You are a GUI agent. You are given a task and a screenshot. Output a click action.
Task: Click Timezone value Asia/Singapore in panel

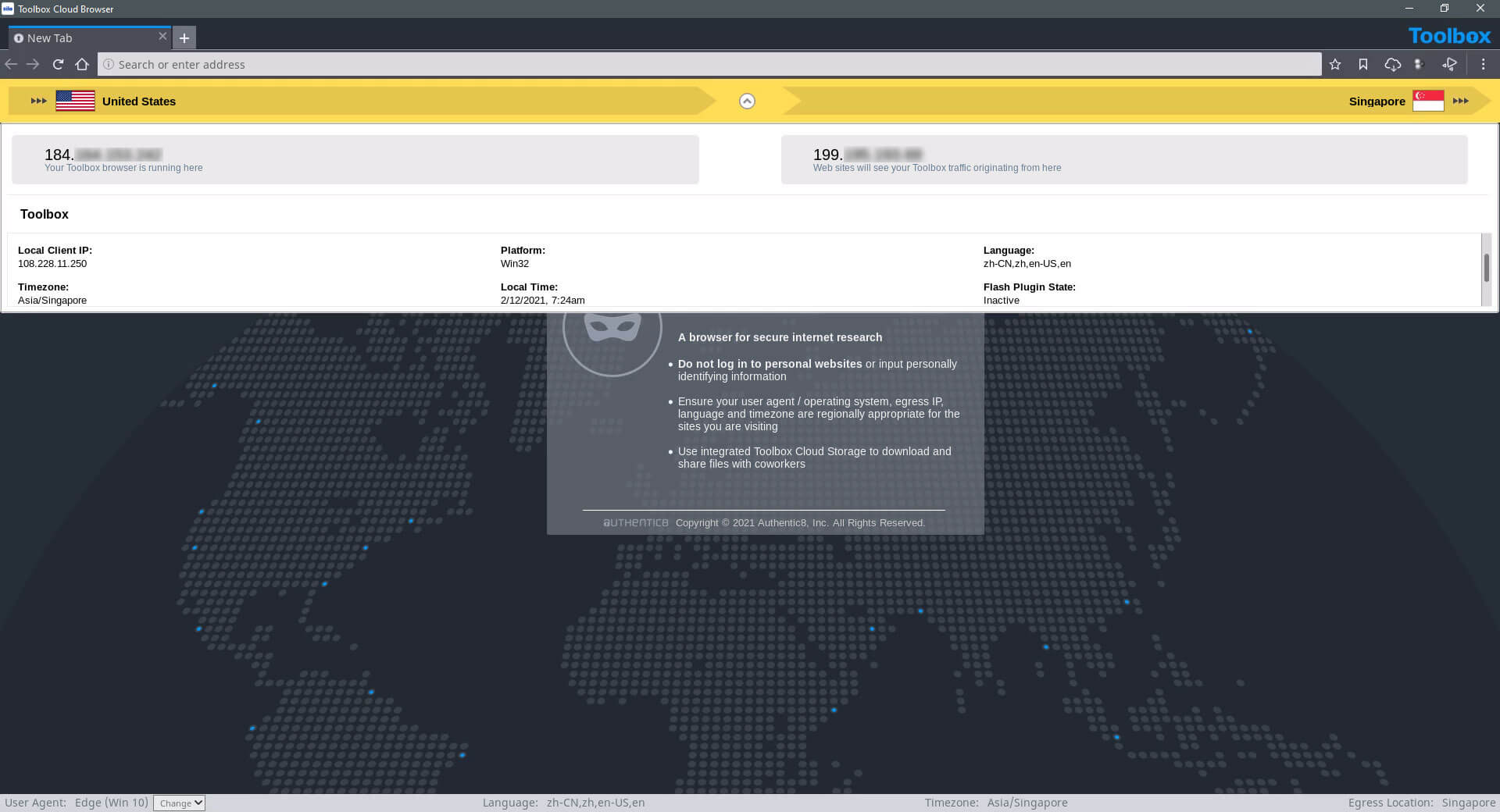click(52, 301)
